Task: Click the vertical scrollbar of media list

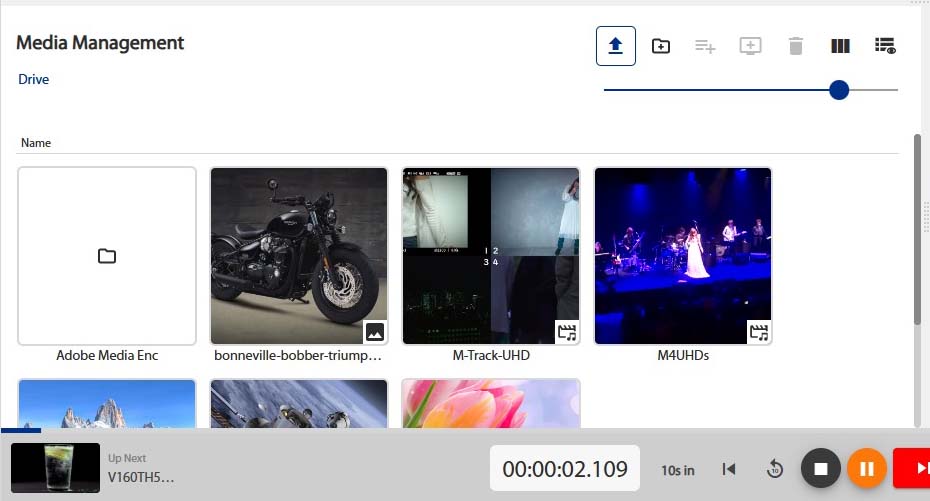Action: click(917, 229)
